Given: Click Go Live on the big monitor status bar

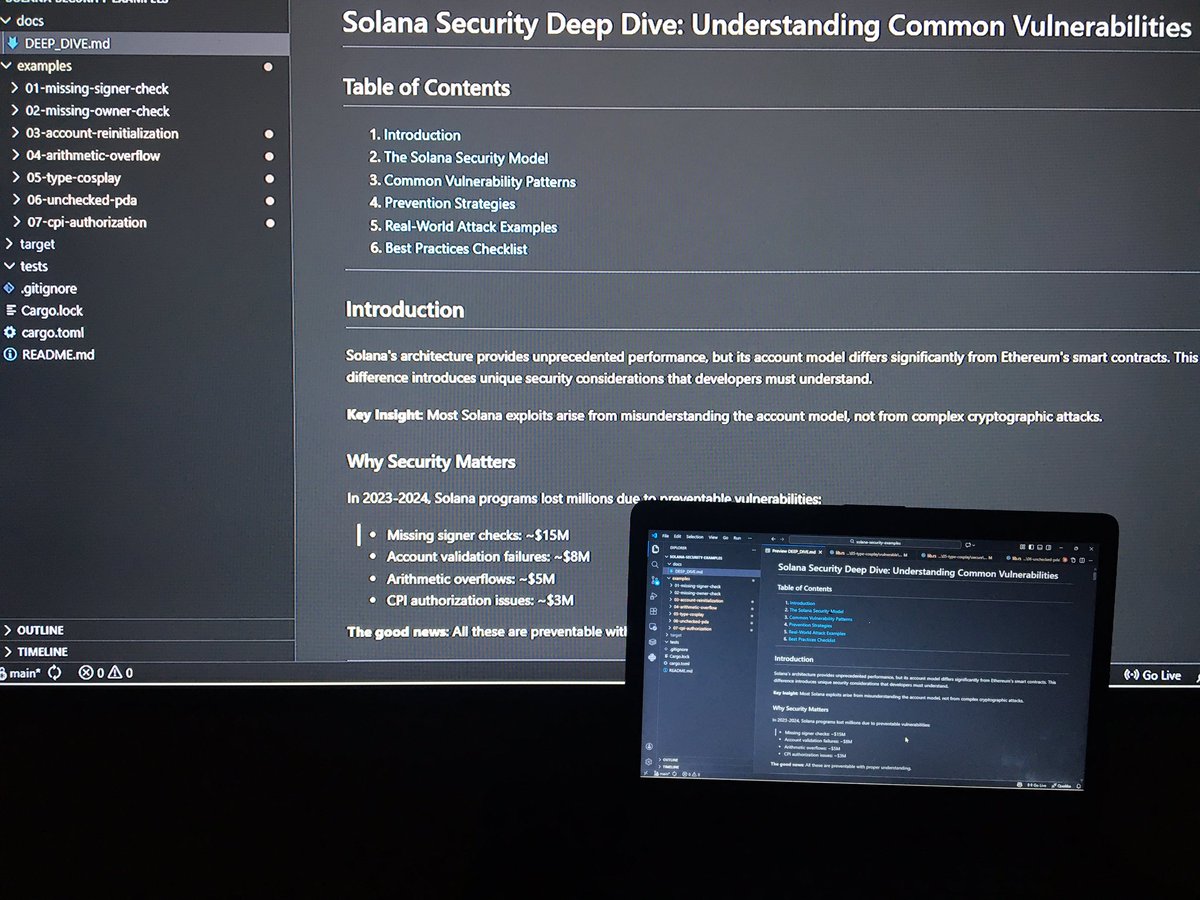Looking at the screenshot, I should (x=1152, y=675).
